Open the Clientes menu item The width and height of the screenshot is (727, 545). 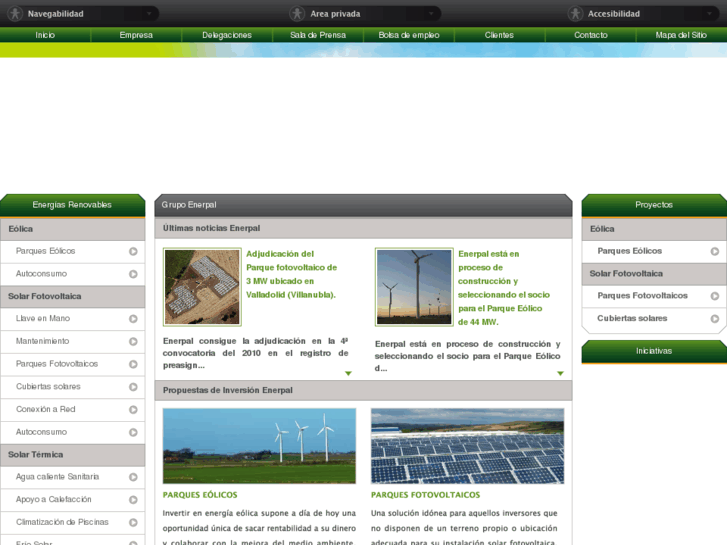499,35
